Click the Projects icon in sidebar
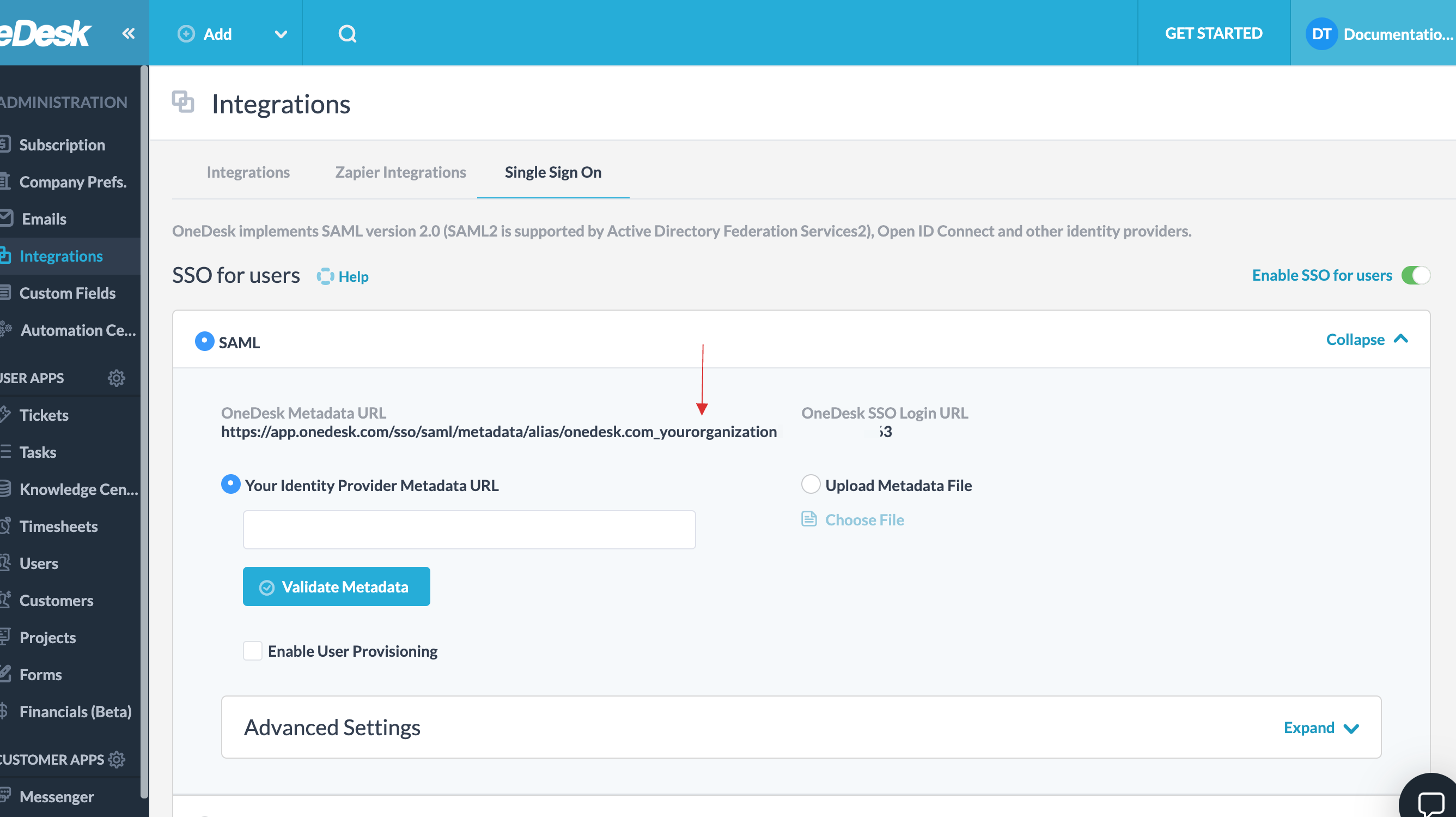Image resolution: width=1456 pixels, height=817 pixels. pos(5,637)
